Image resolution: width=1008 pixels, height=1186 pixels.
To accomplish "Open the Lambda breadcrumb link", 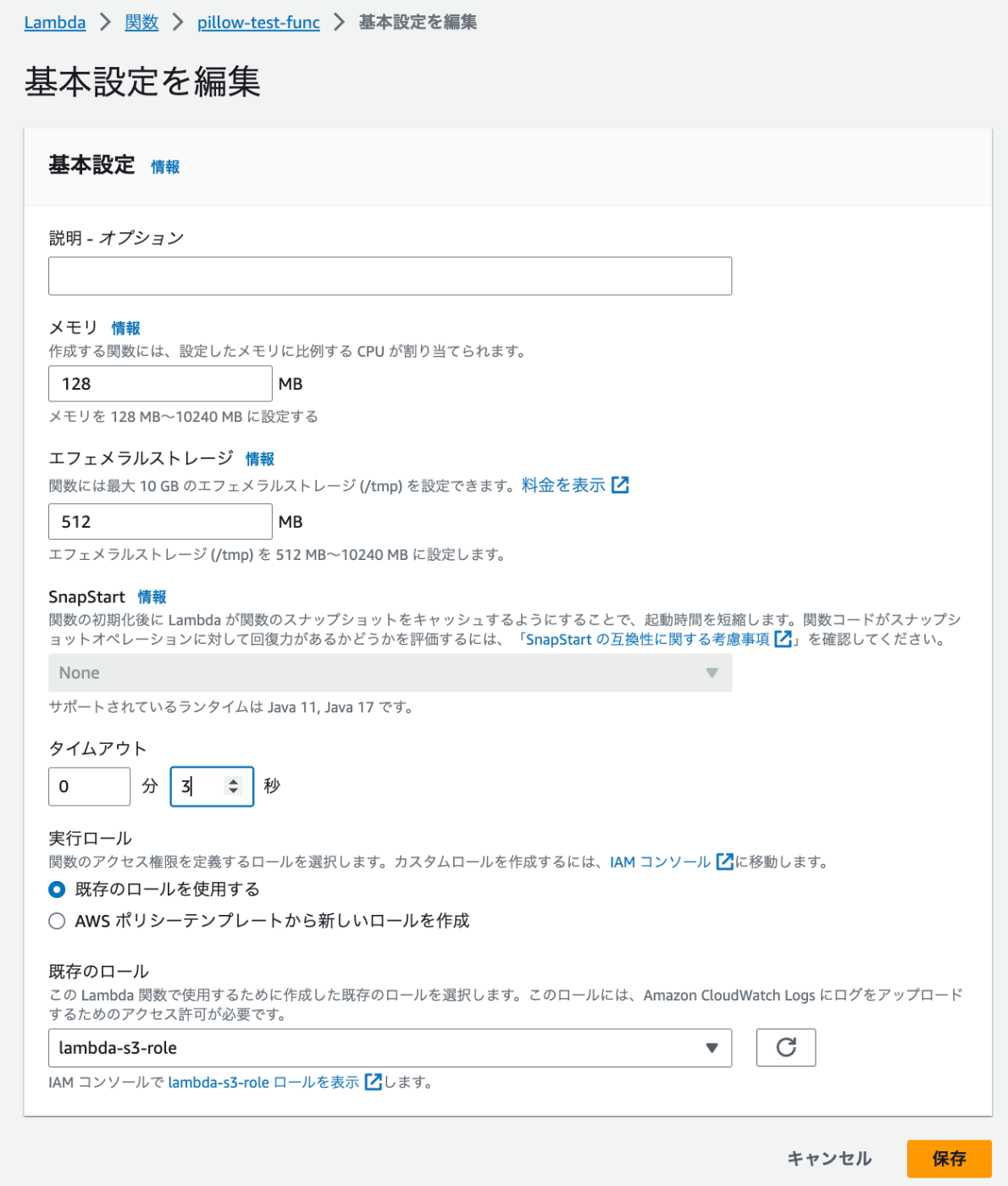I will click(55, 23).
